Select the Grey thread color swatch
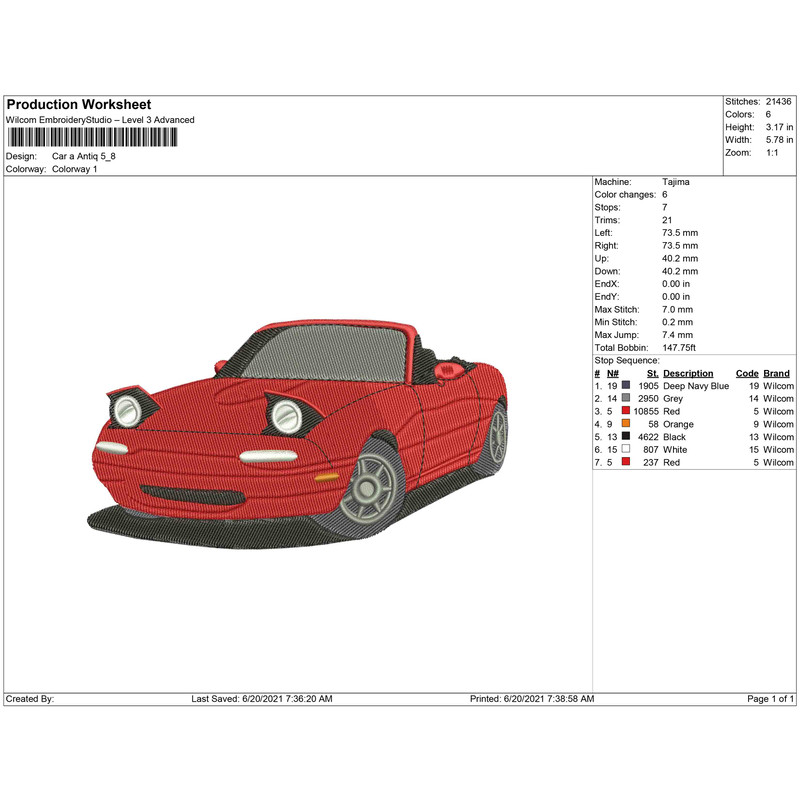The height and width of the screenshot is (800, 800). pyautogui.click(x=626, y=399)
